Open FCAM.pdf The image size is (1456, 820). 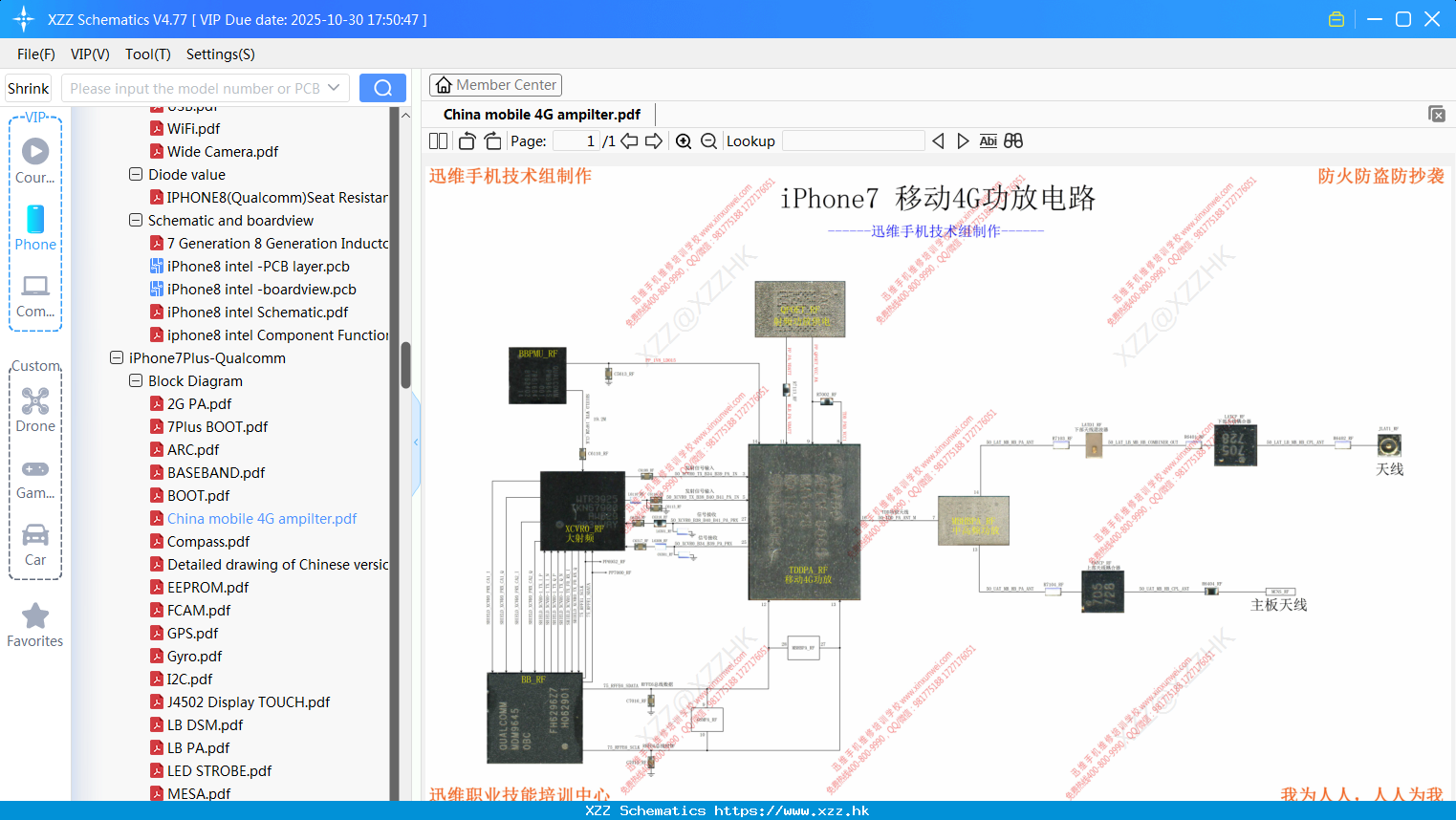click(x=199, y=610)
